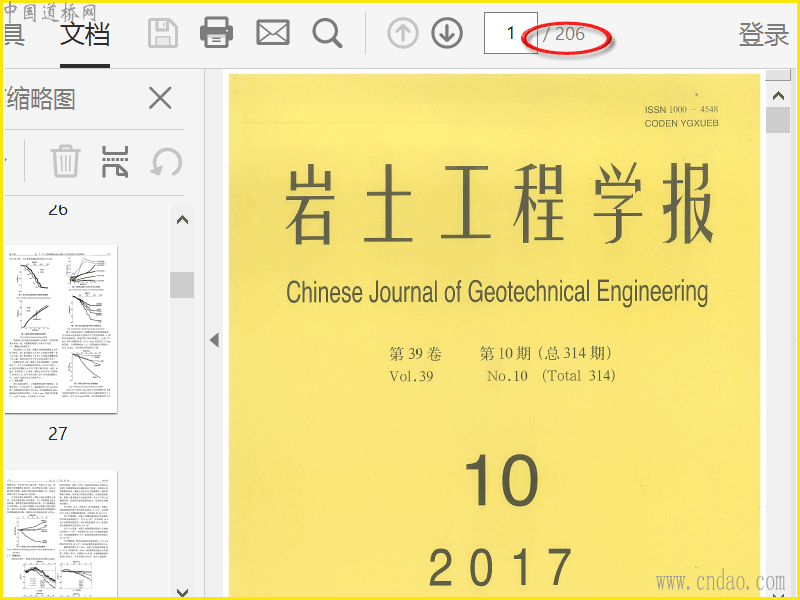
Task: Select the page 28 thumbnail below 27
Action: point(61,533)
